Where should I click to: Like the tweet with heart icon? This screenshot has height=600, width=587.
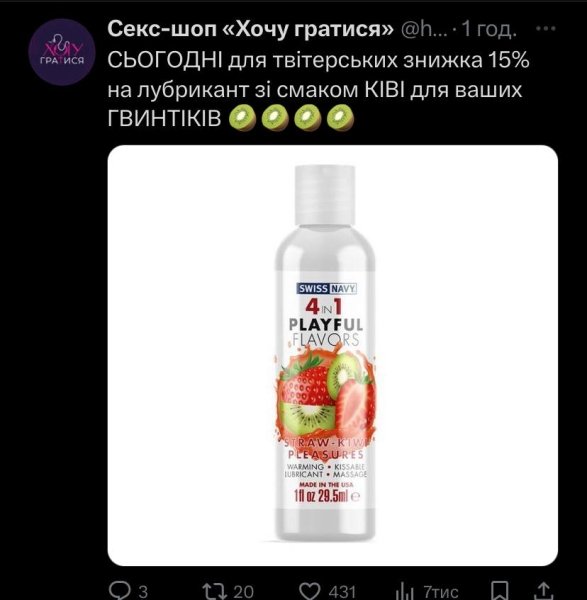310,591
